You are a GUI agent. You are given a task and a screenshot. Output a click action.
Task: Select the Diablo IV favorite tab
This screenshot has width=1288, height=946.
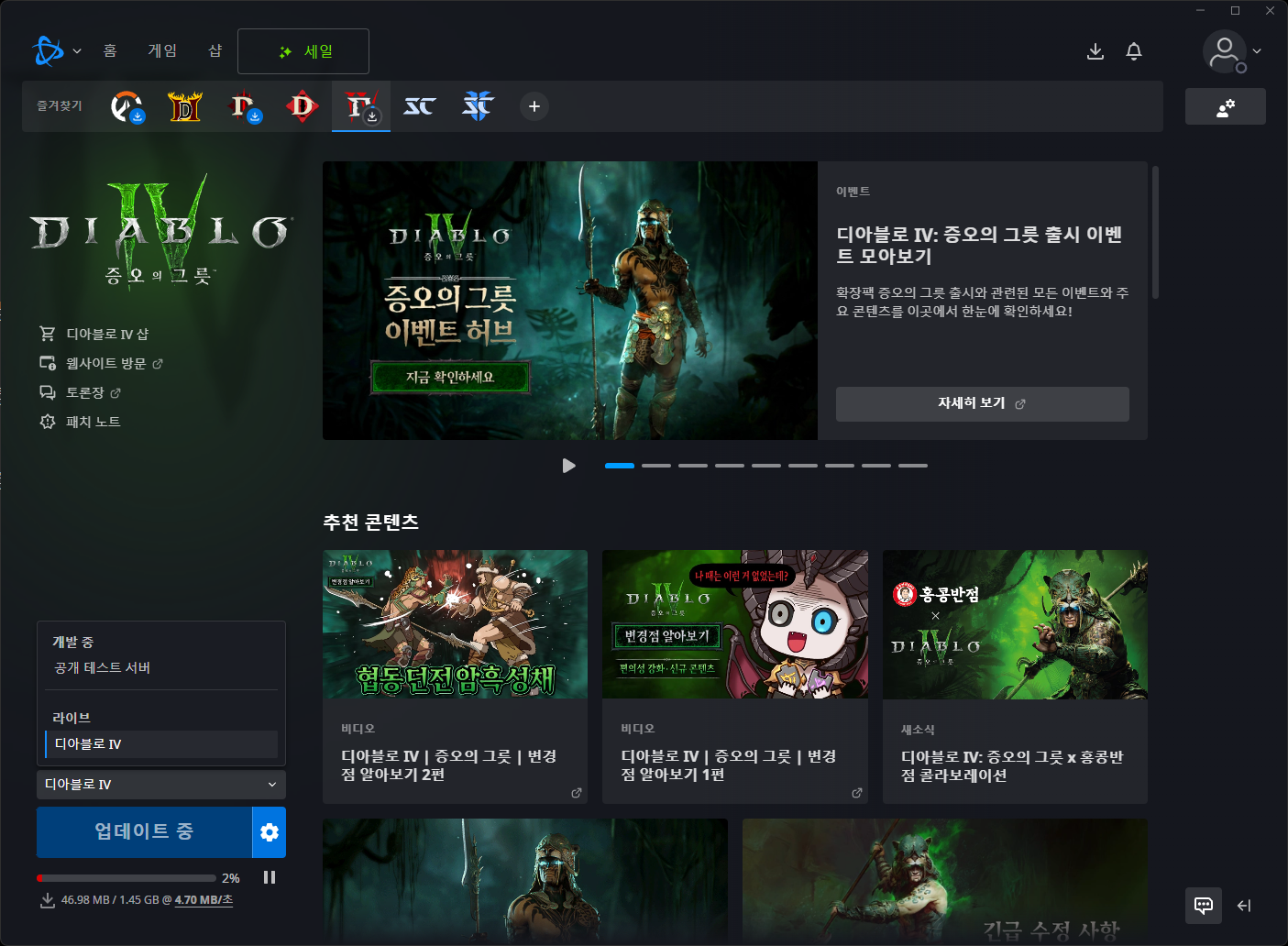pyautogui.click(x=361, y=106)
